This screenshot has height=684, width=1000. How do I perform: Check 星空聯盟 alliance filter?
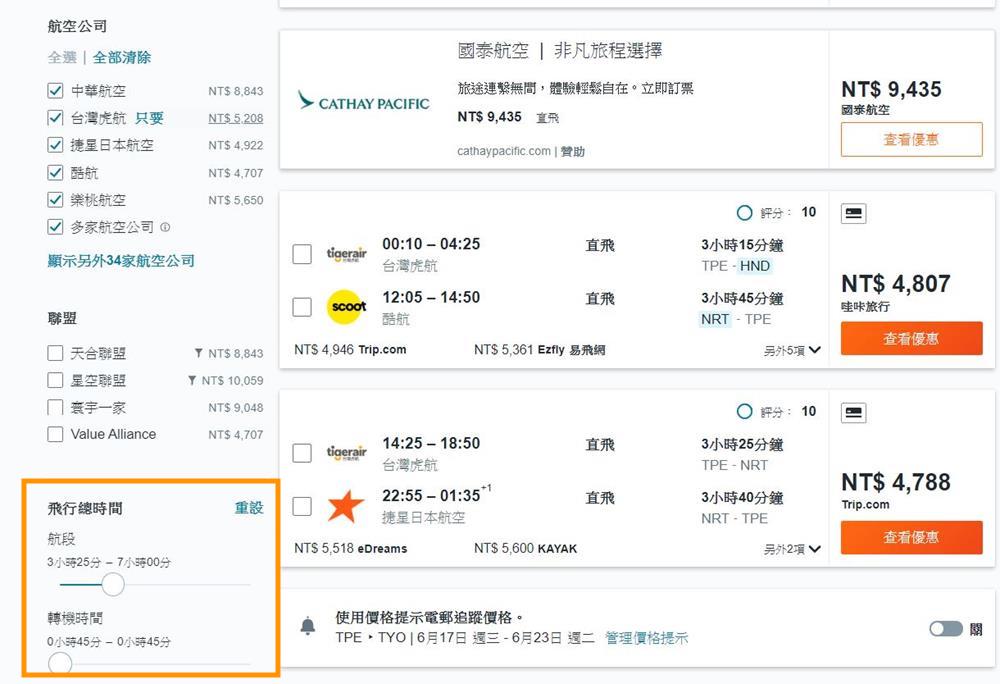tap(55, 381)
